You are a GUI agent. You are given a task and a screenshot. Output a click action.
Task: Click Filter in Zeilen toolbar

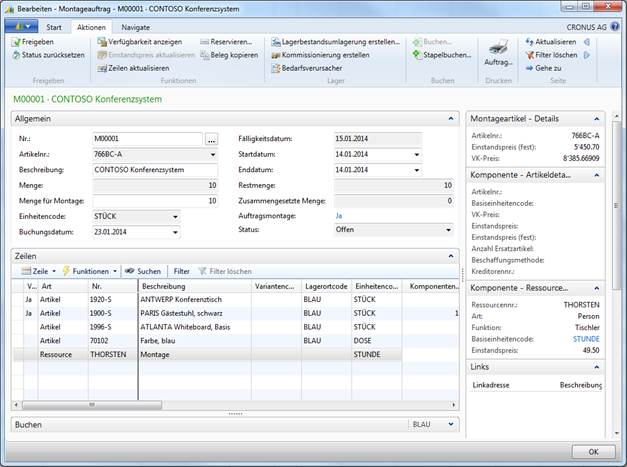click(182, 271)
